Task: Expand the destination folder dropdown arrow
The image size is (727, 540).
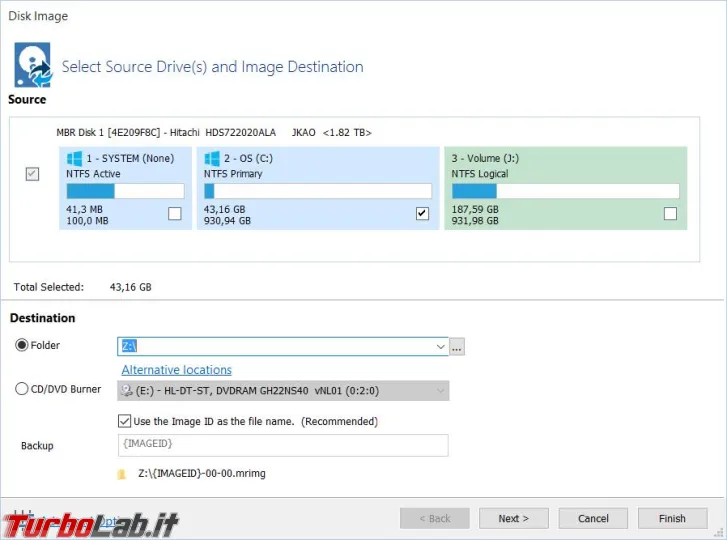Action: (440, 347)
